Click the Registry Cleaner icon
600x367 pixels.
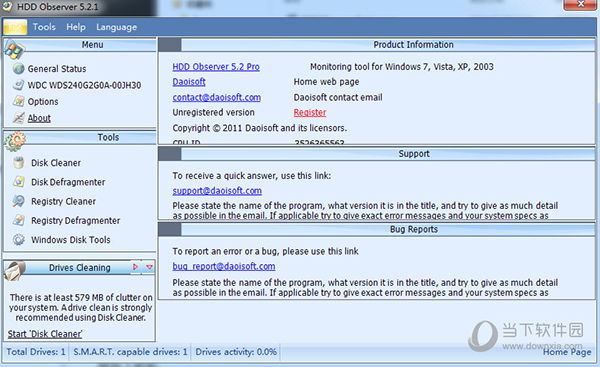point(19,201)
